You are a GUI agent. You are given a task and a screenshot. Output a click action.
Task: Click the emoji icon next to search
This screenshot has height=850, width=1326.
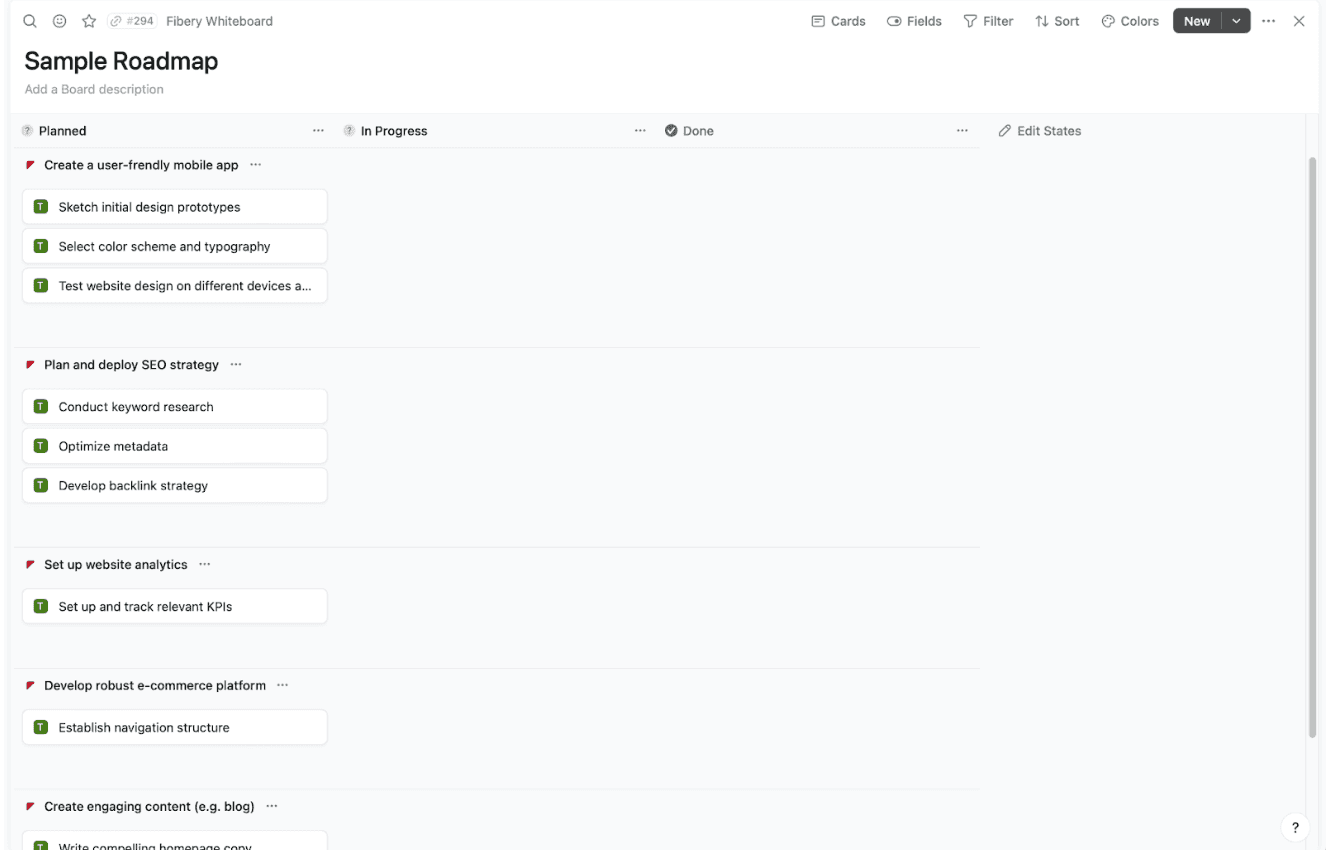click(59, 20)
